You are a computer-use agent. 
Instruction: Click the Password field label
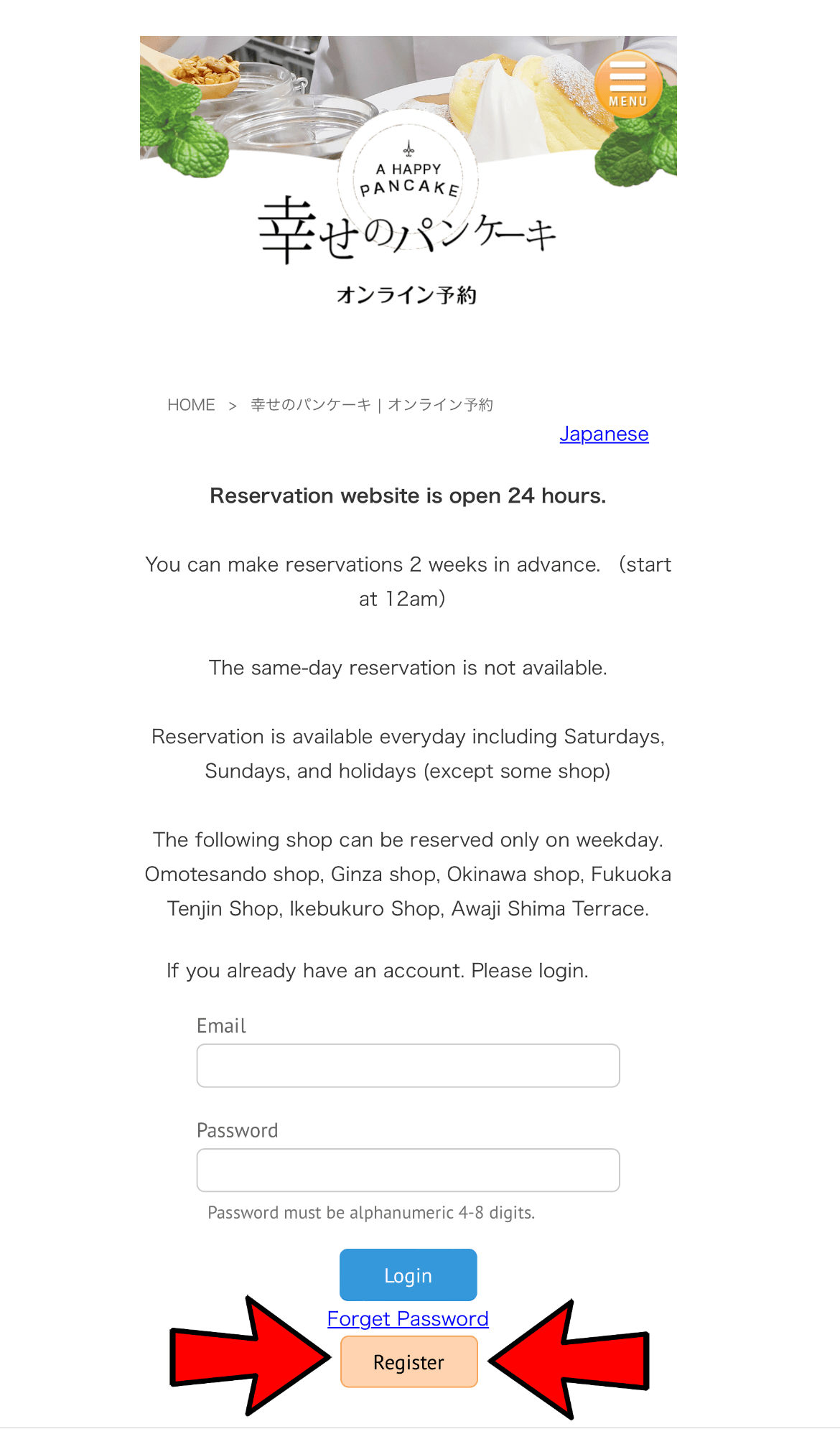238,1131
